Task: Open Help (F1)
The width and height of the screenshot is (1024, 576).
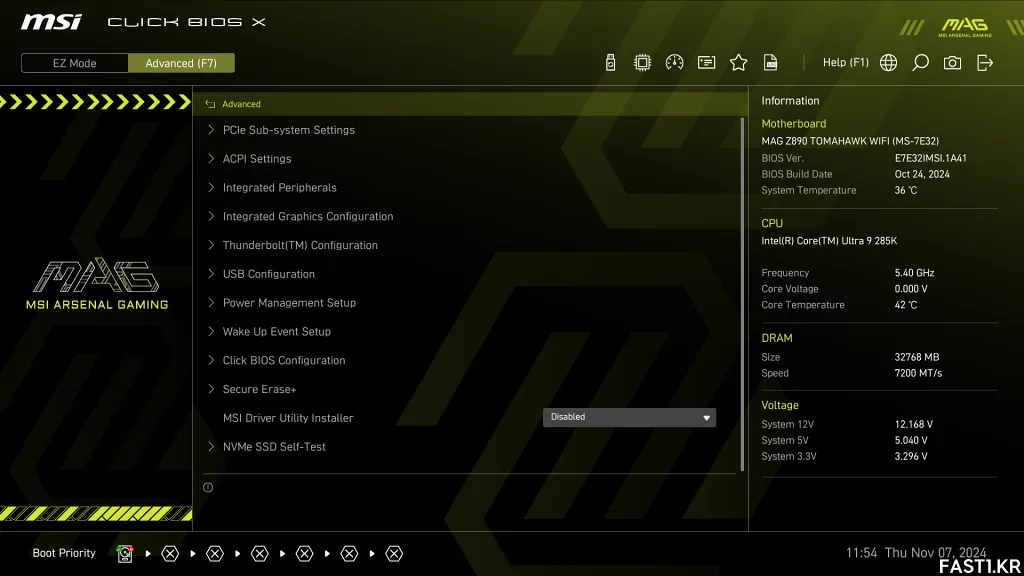Action: [x=845, y=63]
